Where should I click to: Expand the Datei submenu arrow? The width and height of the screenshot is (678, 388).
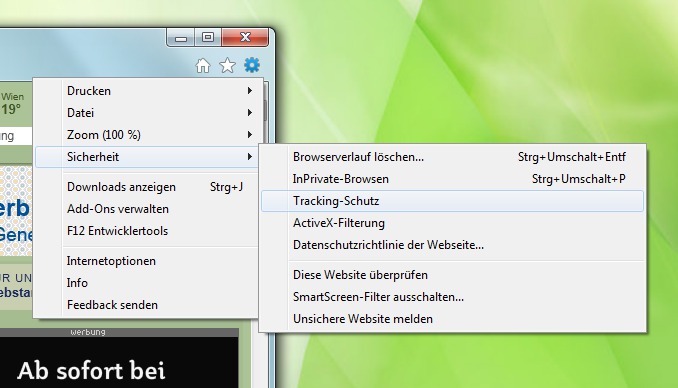click(x=250, y=112)
